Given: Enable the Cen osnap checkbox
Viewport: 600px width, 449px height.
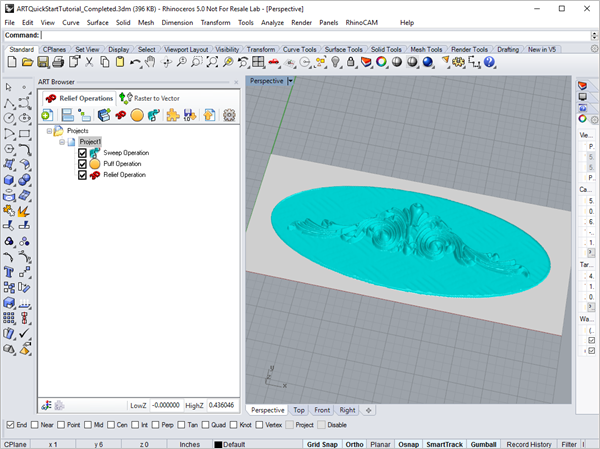Looking at the screenshot, I should pyautogui.click(x=111, y=425).
